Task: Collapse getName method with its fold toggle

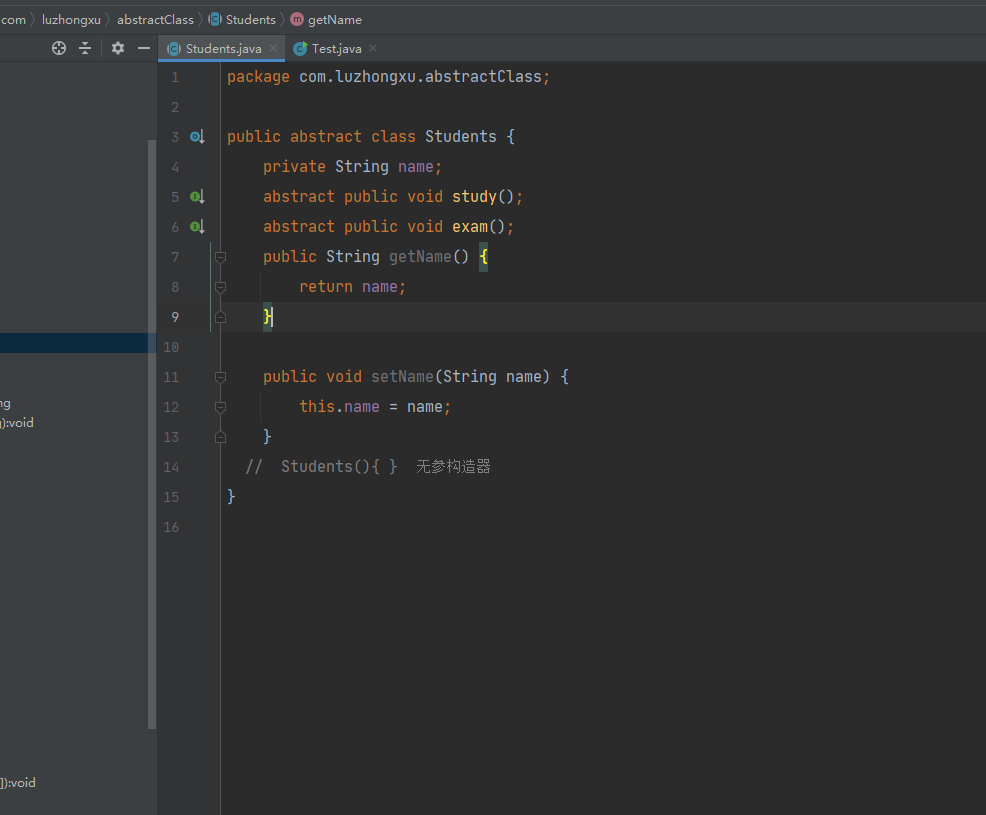Action: (220, 257)
